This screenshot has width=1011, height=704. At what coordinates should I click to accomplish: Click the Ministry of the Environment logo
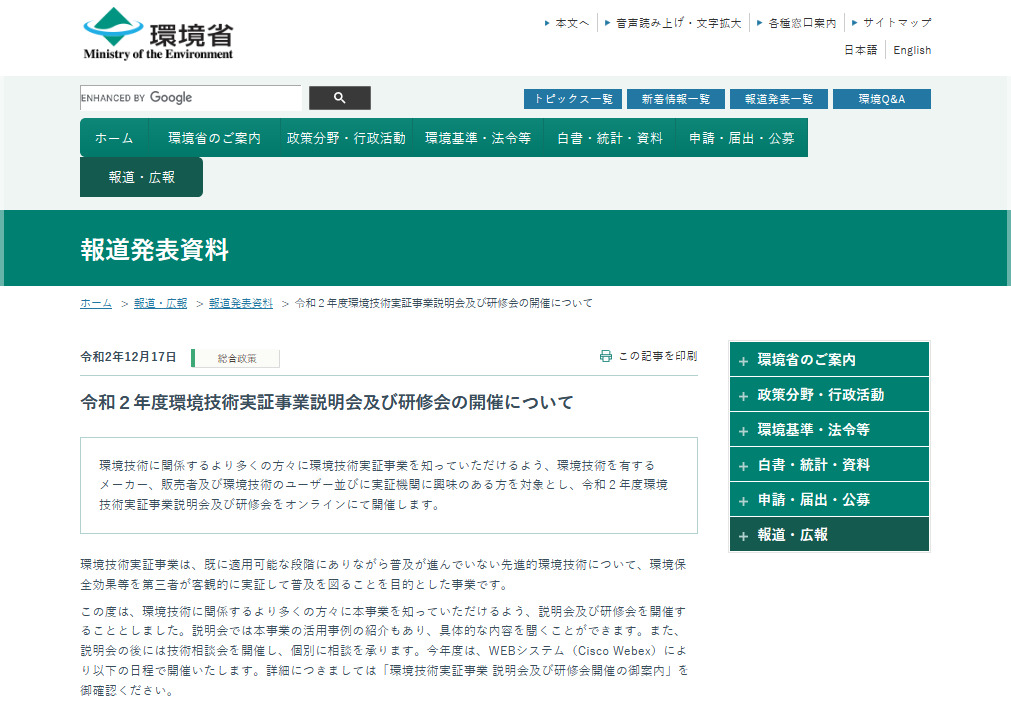pyautogui.click(x=158, y=35)
